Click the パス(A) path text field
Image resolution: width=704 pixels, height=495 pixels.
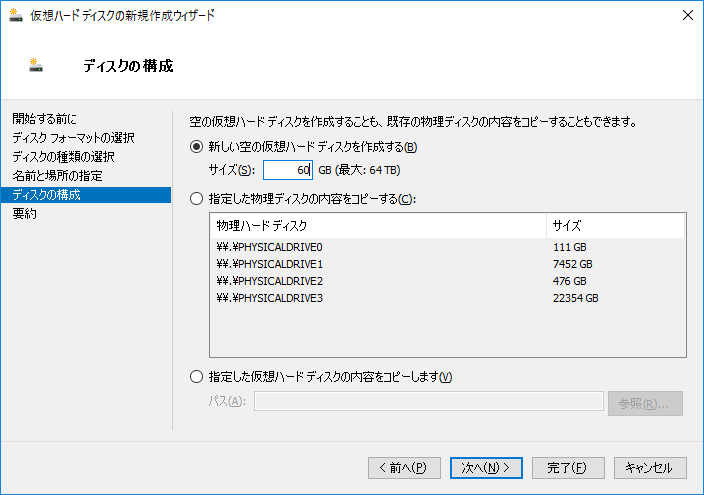pyautogui.click(x=429, y=401)
